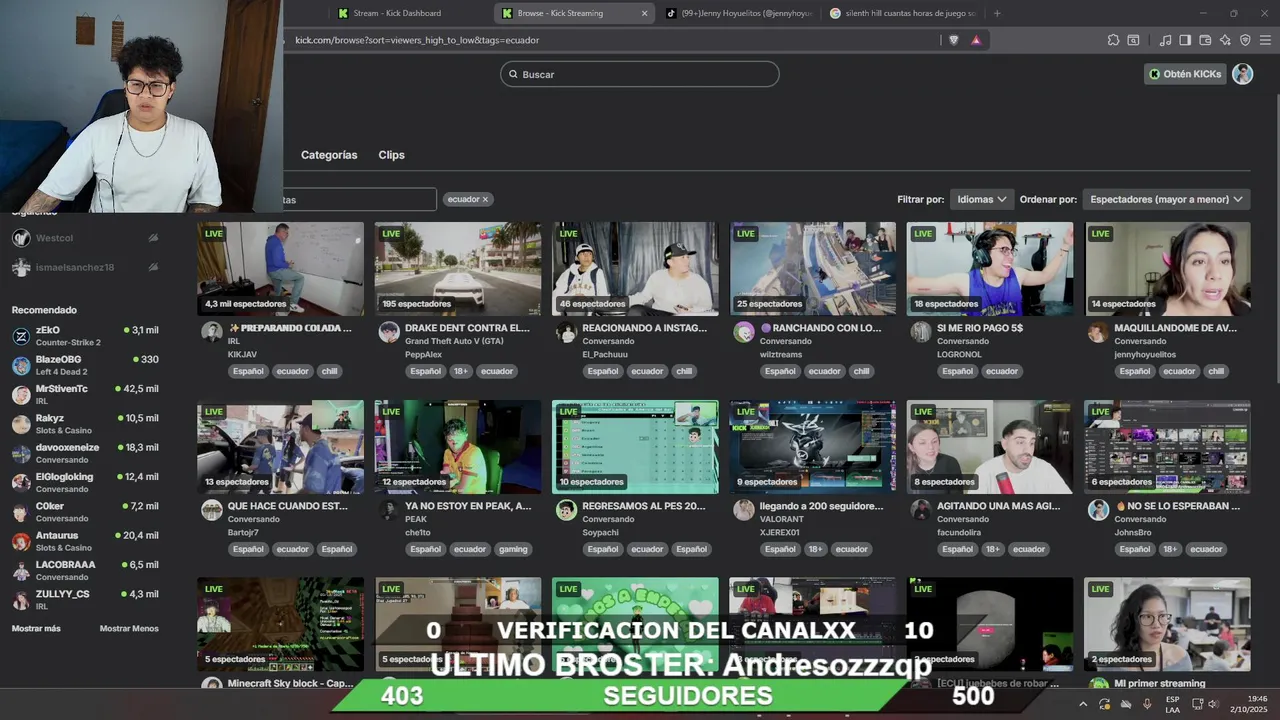This screenshot has height=720, width=1280.
Task: Click wilztreams channel avatar
Action: click(743, 332)
